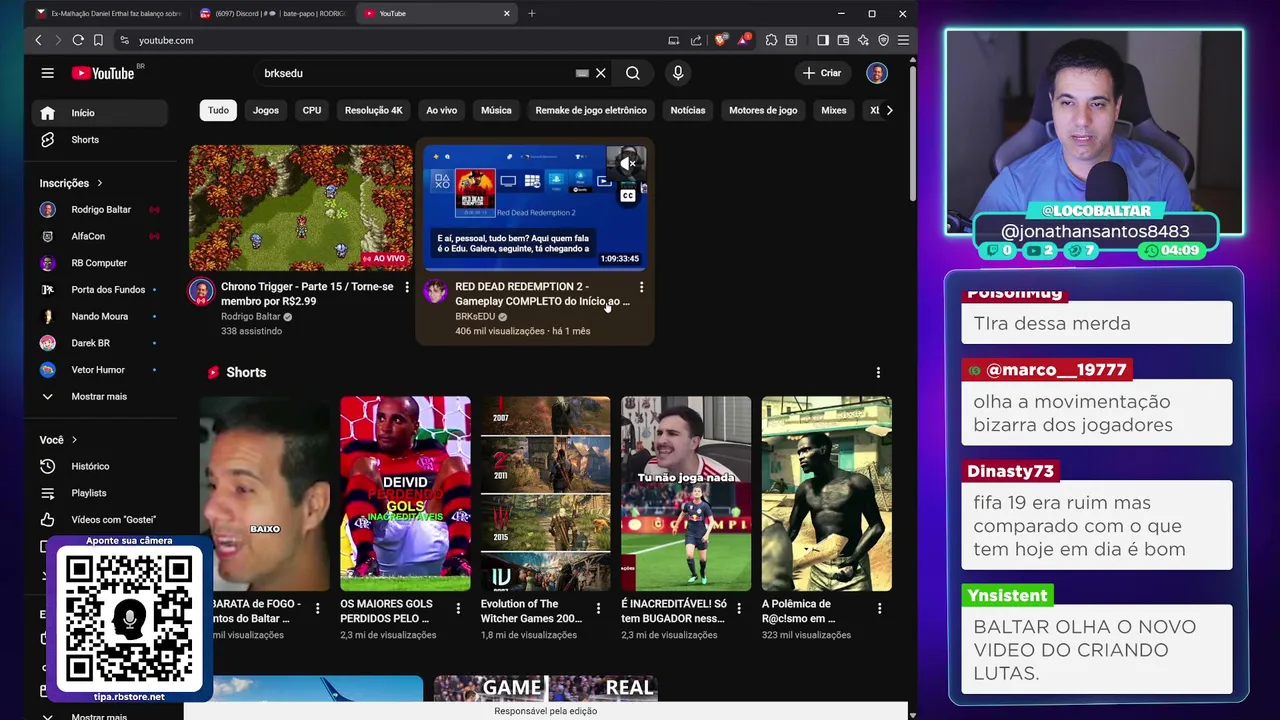Open the YouTube hamburger guide menu

[47, 73]
